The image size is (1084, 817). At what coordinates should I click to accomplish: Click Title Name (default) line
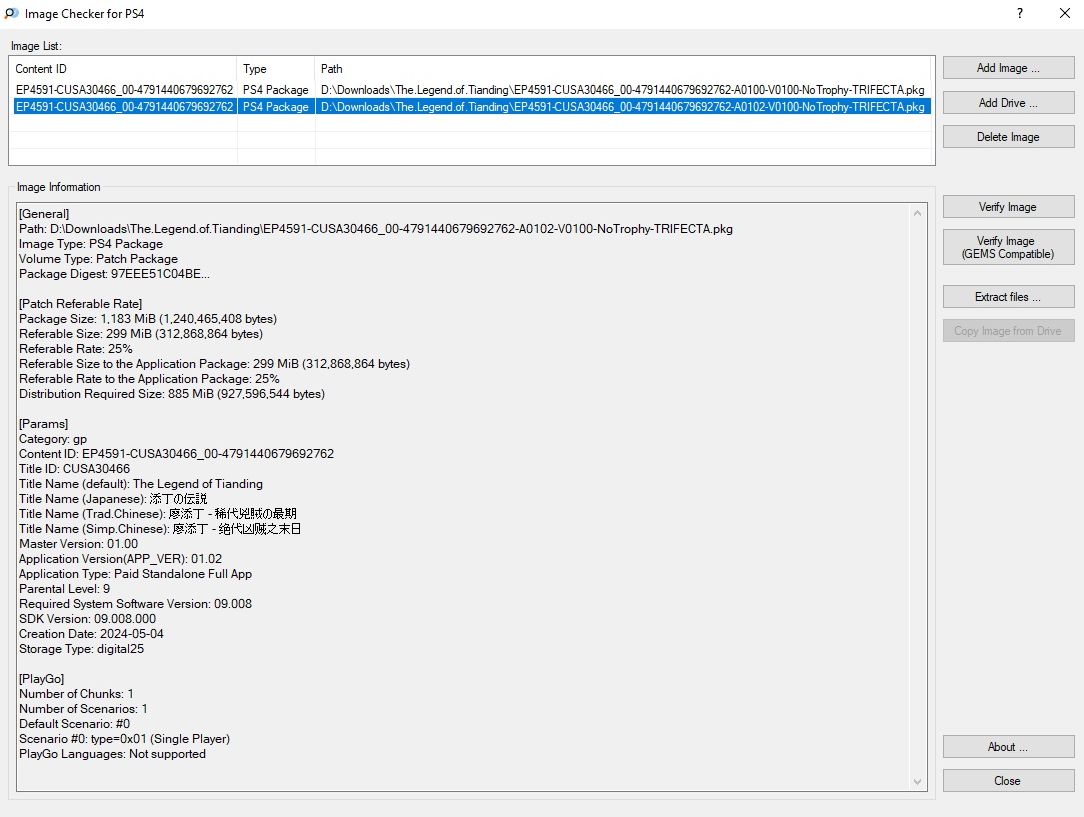(140, 484)
